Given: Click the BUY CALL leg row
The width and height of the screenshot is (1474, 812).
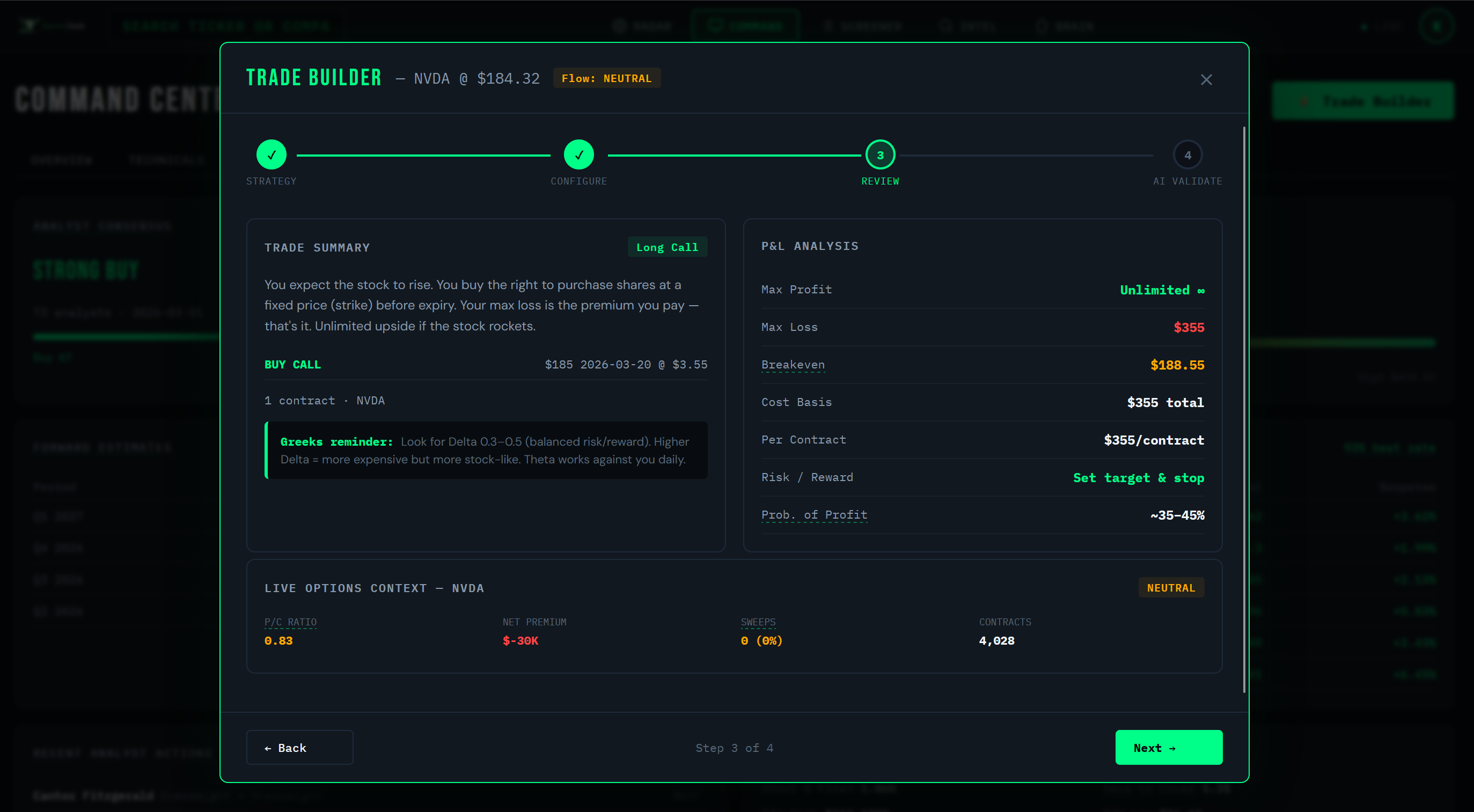Looking at the screenshot, I should [x=485, y=365].
